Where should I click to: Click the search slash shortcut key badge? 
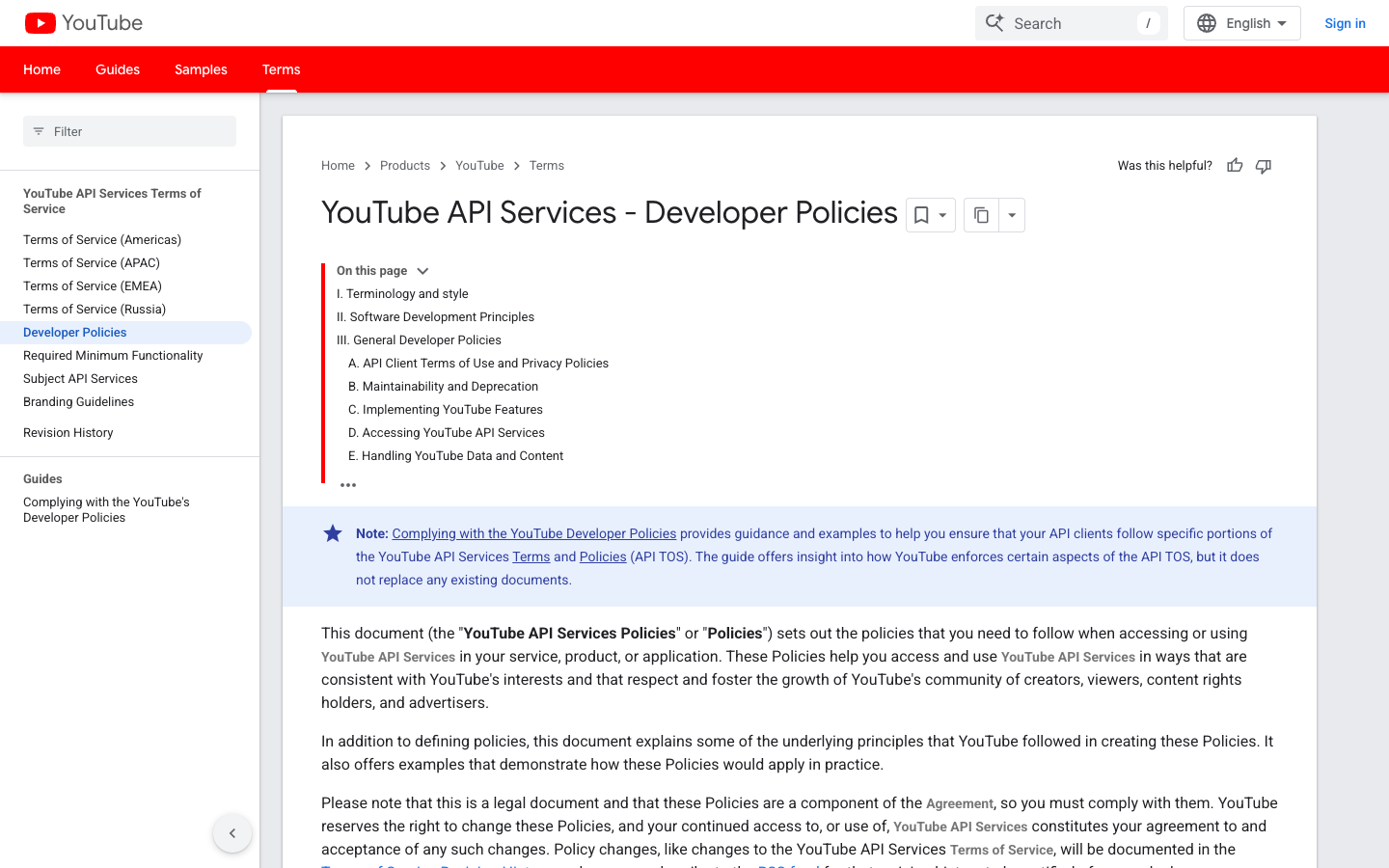(x=1148, y=23)
